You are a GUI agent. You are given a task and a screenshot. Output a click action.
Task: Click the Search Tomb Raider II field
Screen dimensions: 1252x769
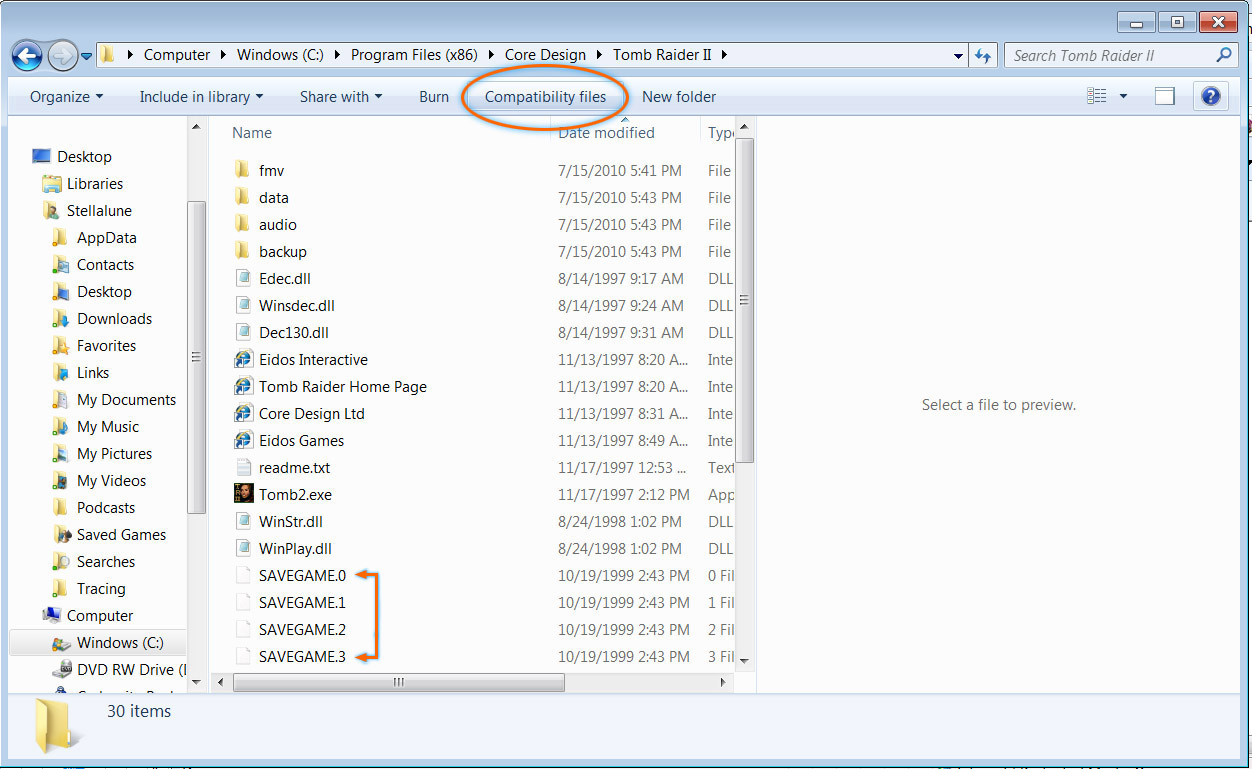[1110, 56]
